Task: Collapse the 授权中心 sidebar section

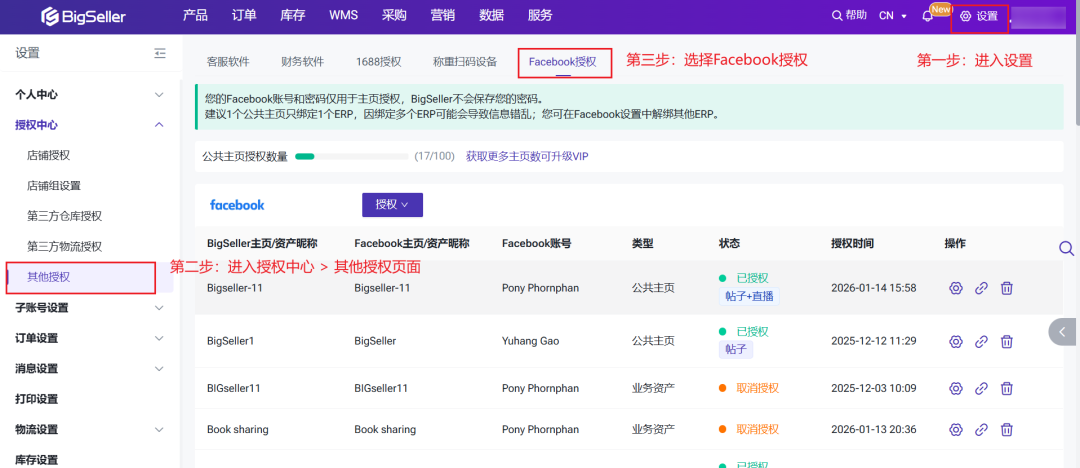Action: (x=159, y=125)
